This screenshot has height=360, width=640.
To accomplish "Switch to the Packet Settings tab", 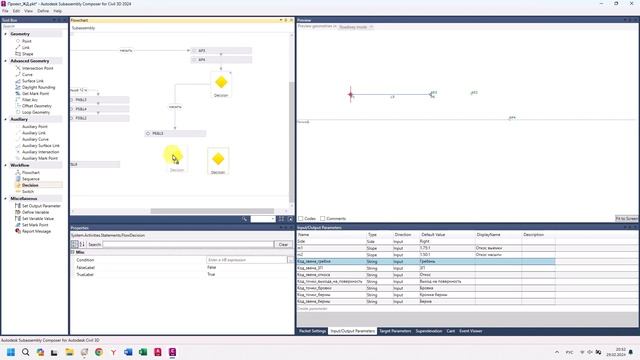I will [312, 331].
